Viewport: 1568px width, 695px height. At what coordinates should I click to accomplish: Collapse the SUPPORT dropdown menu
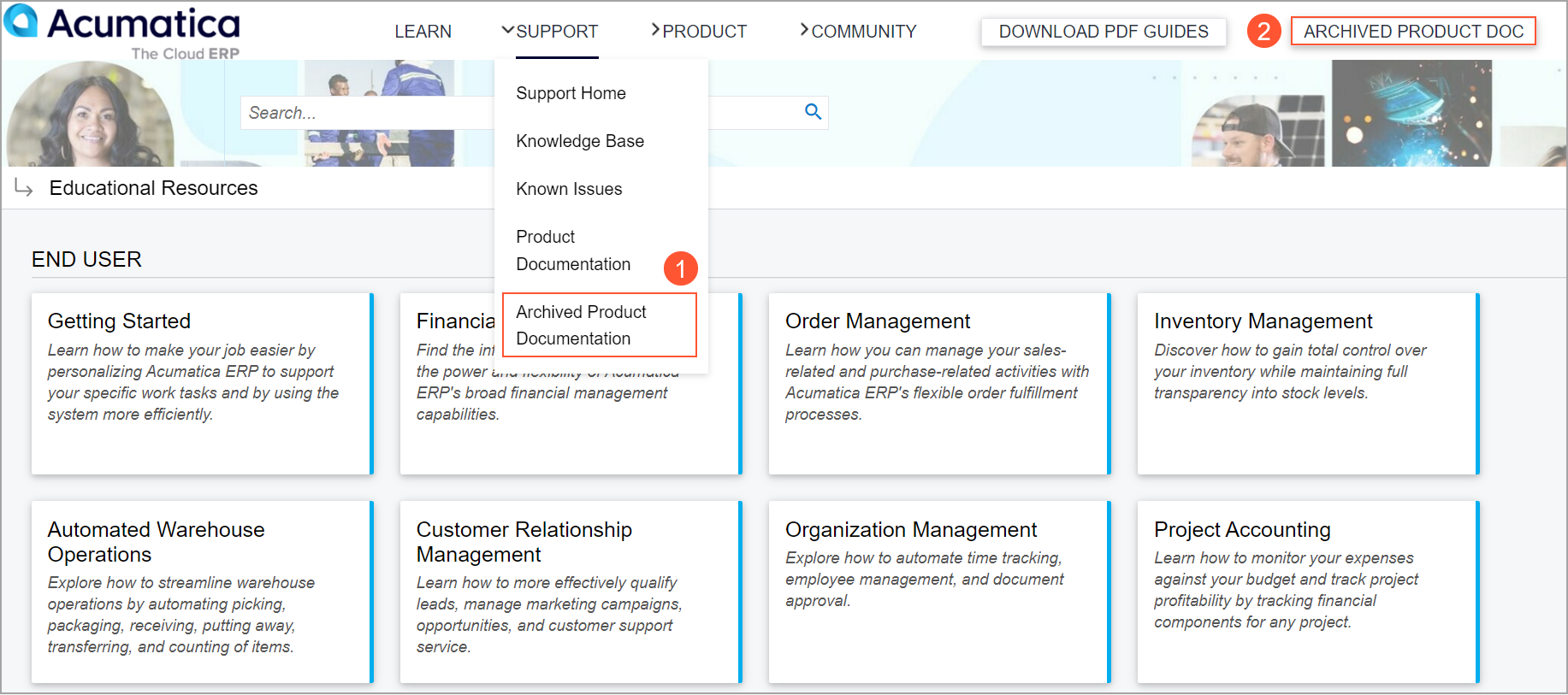click(549, 32)
